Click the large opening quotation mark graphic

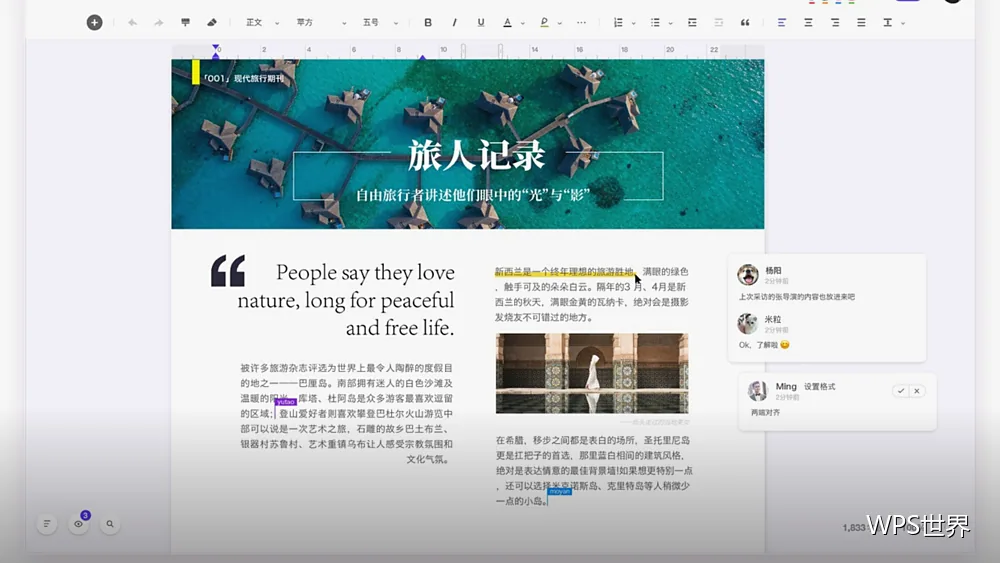[228, 270]
